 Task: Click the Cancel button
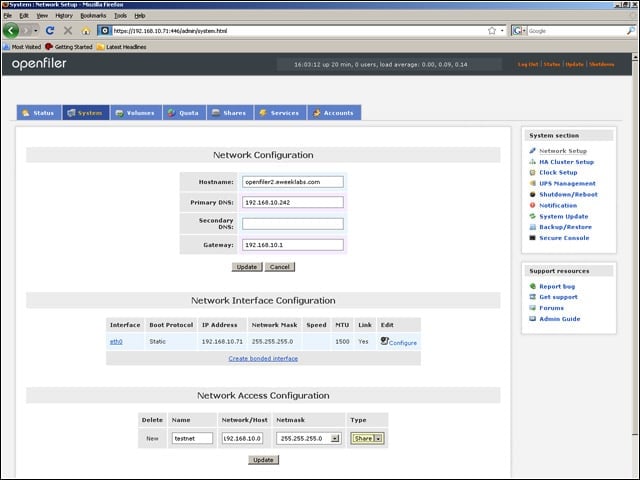[280, 267]
